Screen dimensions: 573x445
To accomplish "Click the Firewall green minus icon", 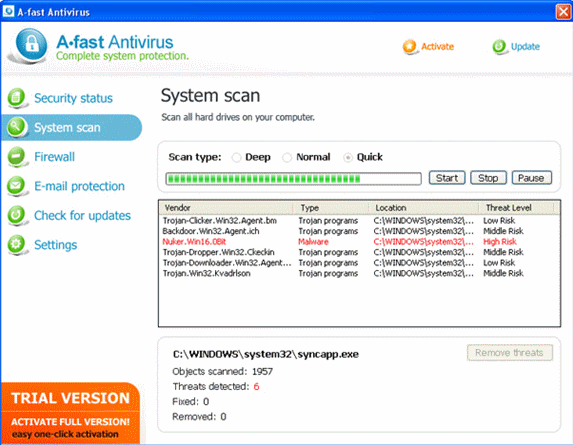I will (x=16, y=156).
